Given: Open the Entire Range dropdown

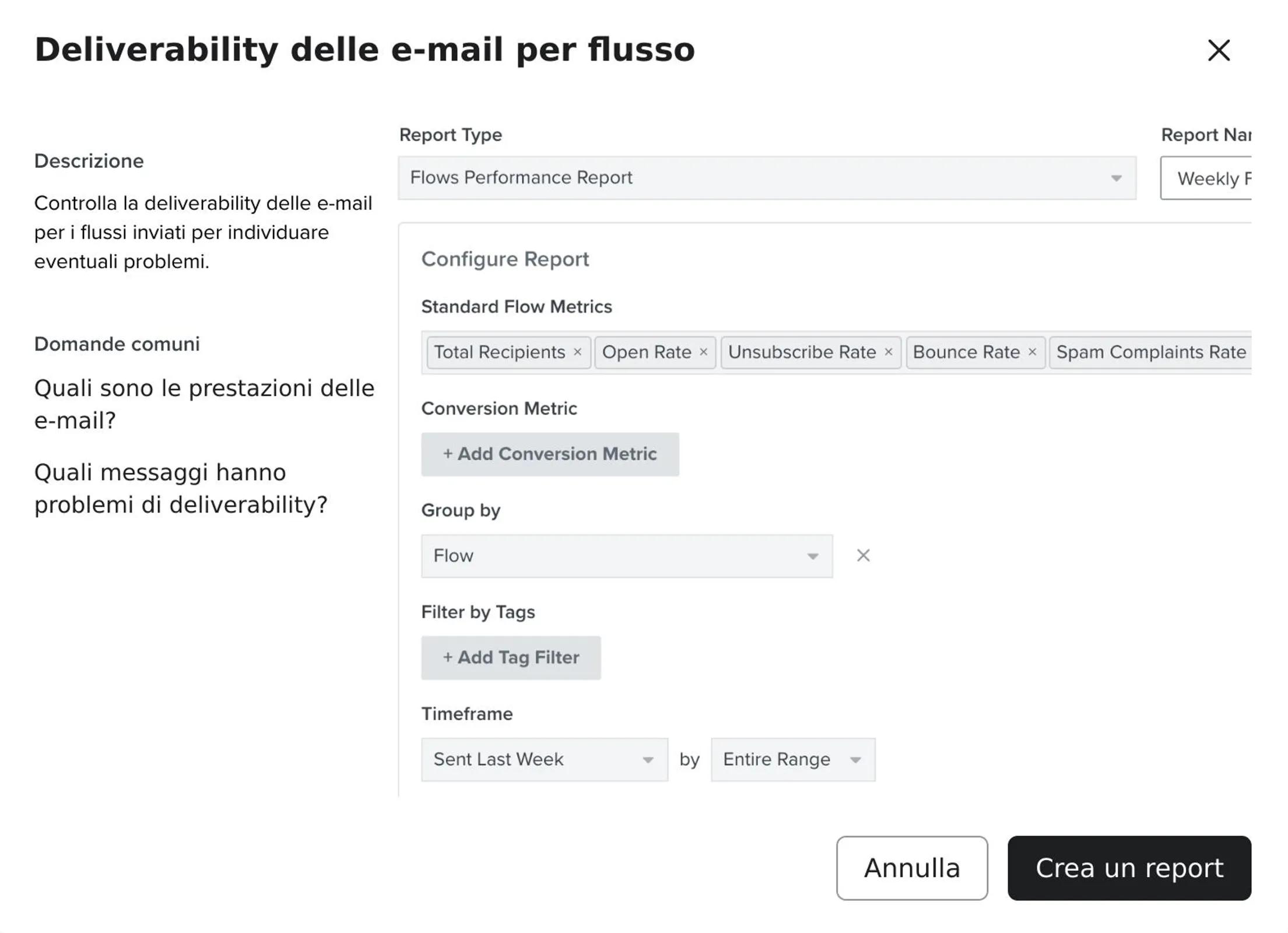Looking at the screenshot, I should [792, 759].
